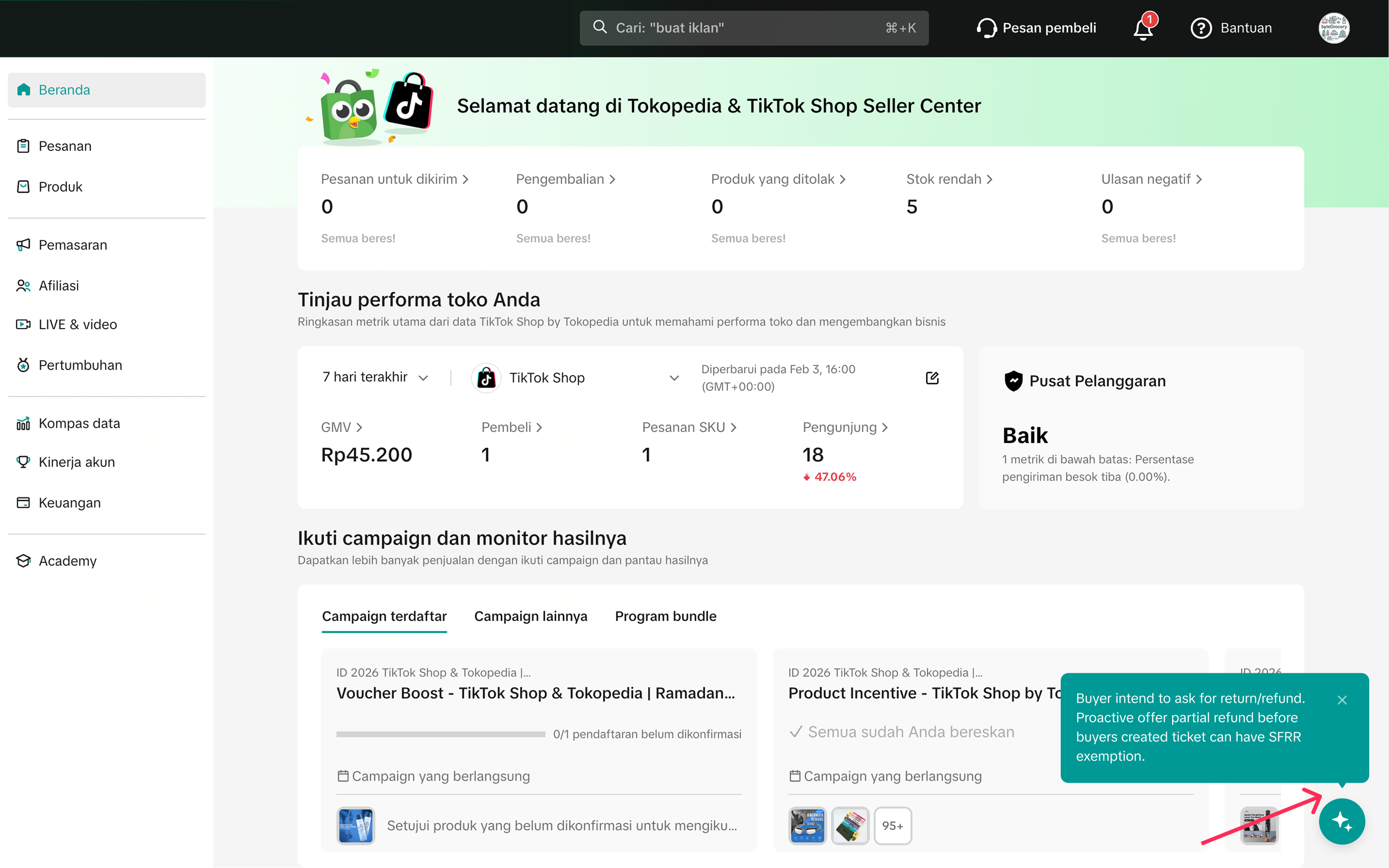Click the Pertumbuhan growth icon
This screenshot has width=1389, height=868.
pos(24,365)
